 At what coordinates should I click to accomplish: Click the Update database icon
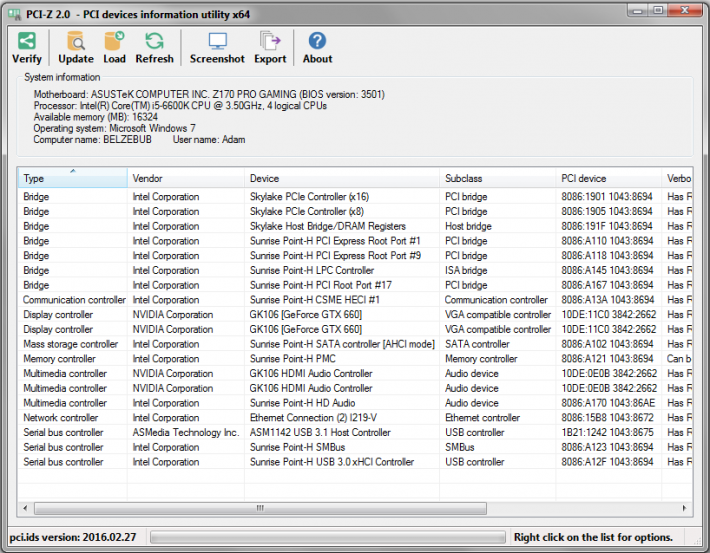[x=76, y=41]
